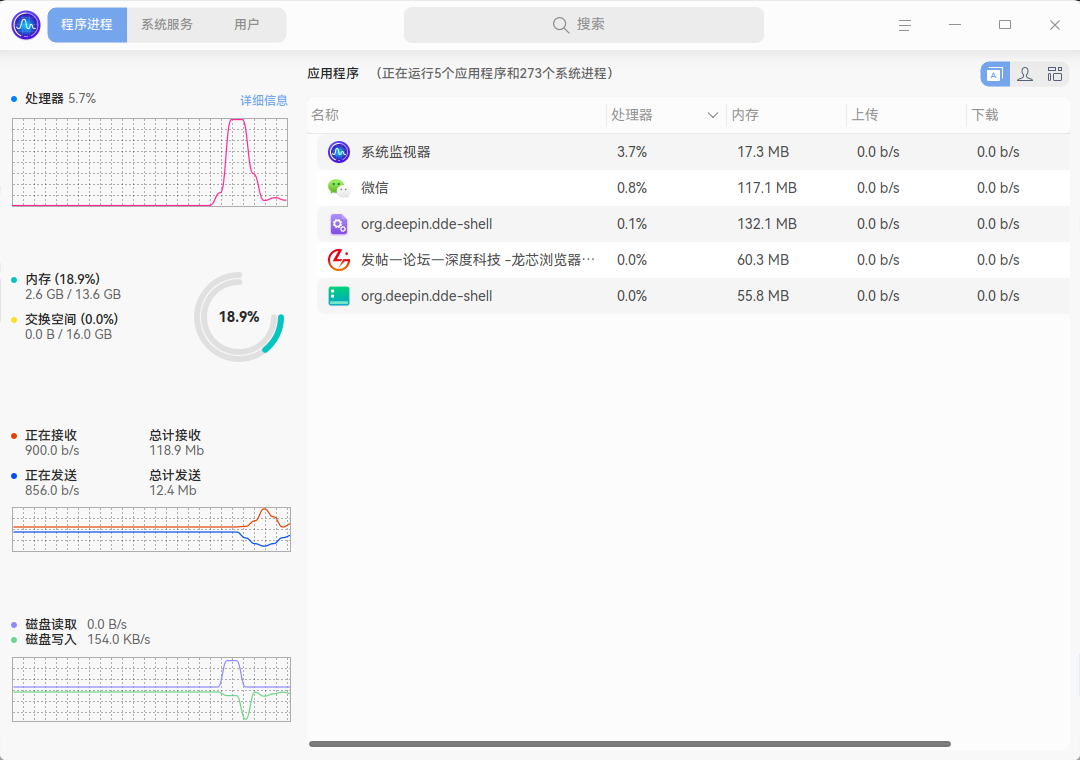Screen dimensions: 1080x760
Task: Click the System Monitor app logo
Action: click(x=26, y=25)
